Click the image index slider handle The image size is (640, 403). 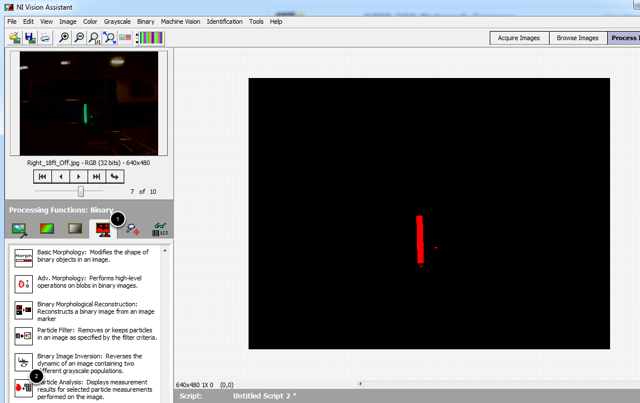81,191
